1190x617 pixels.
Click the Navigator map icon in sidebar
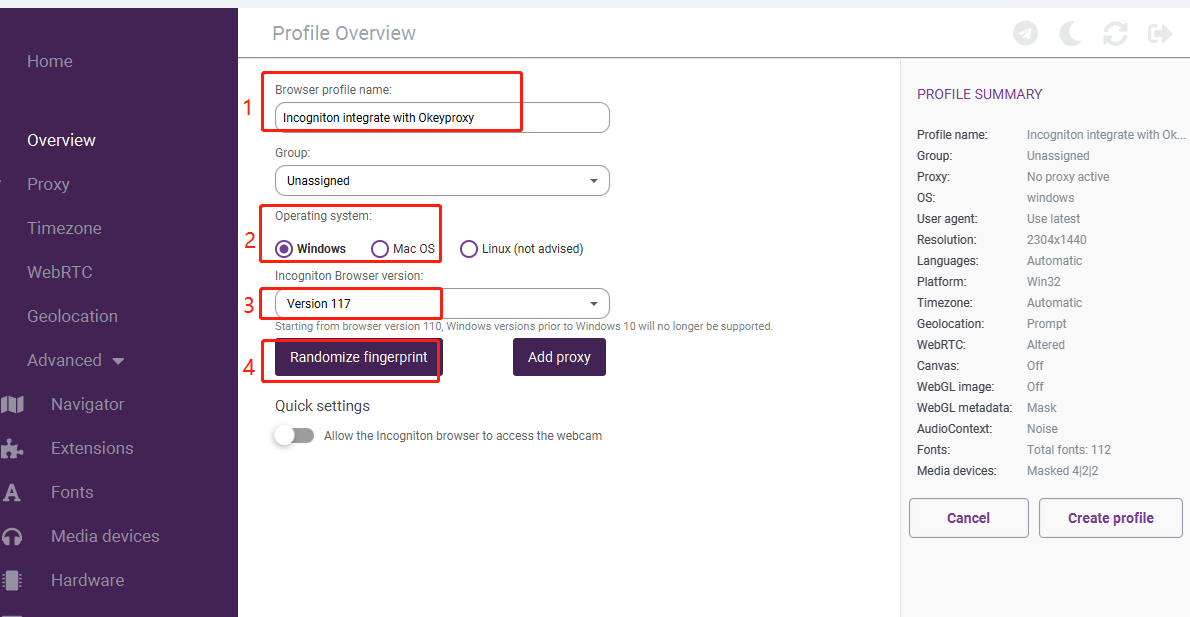[x=12, y=405]
